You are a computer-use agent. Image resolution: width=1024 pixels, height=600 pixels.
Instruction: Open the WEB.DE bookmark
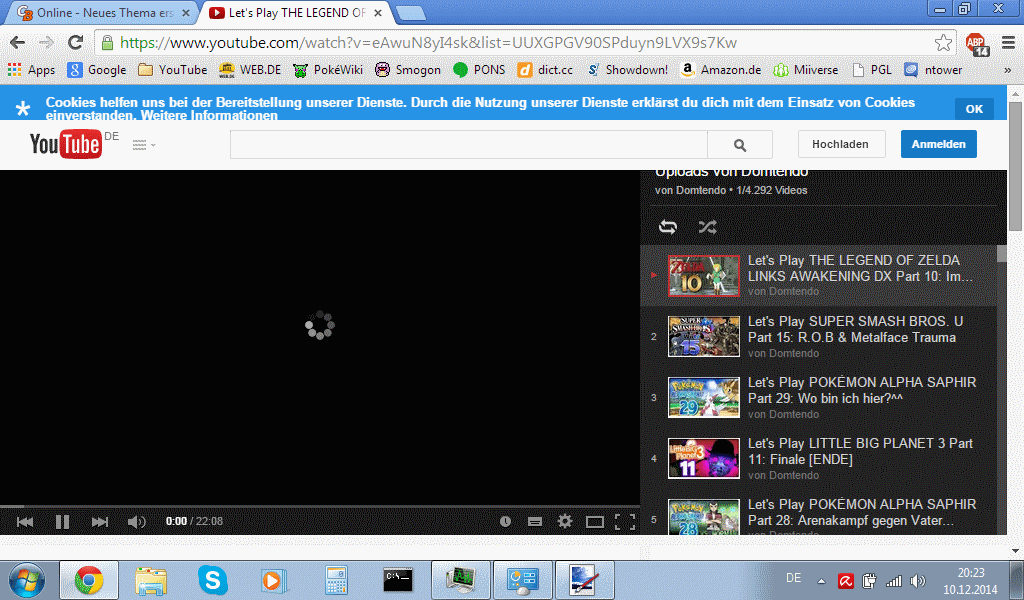click(250, 70)
